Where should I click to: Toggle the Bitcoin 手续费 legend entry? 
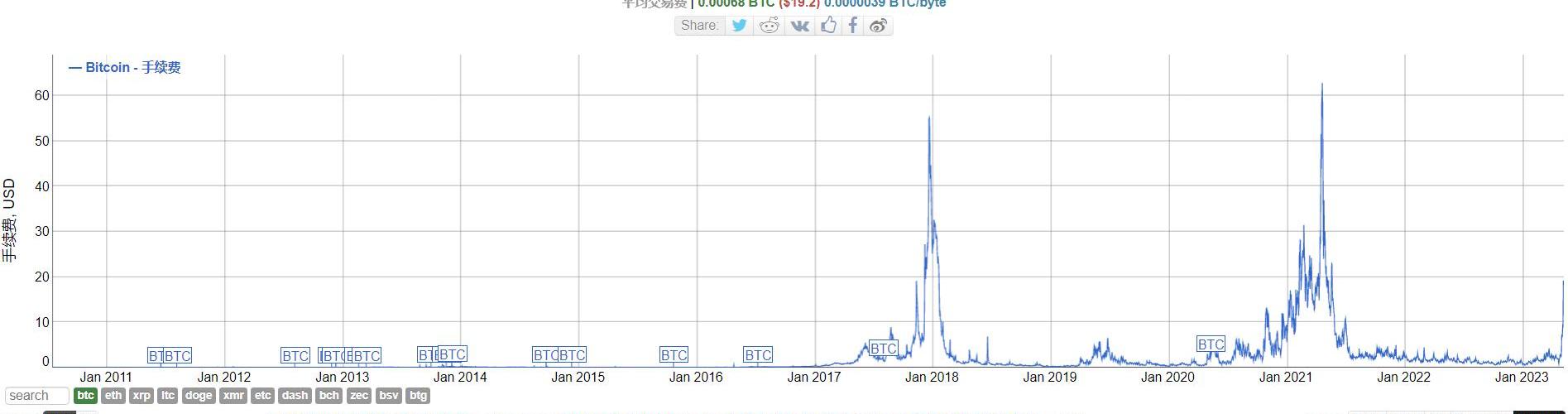tap(125, 68)
